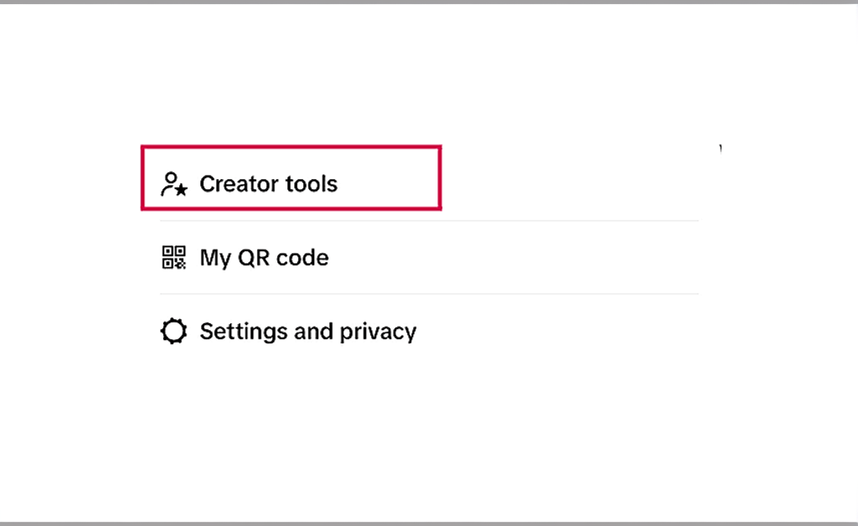Image resolution: width=858 pixels, height=526 pixels.
Task: Show my QR code
Action: coord(429,257)
